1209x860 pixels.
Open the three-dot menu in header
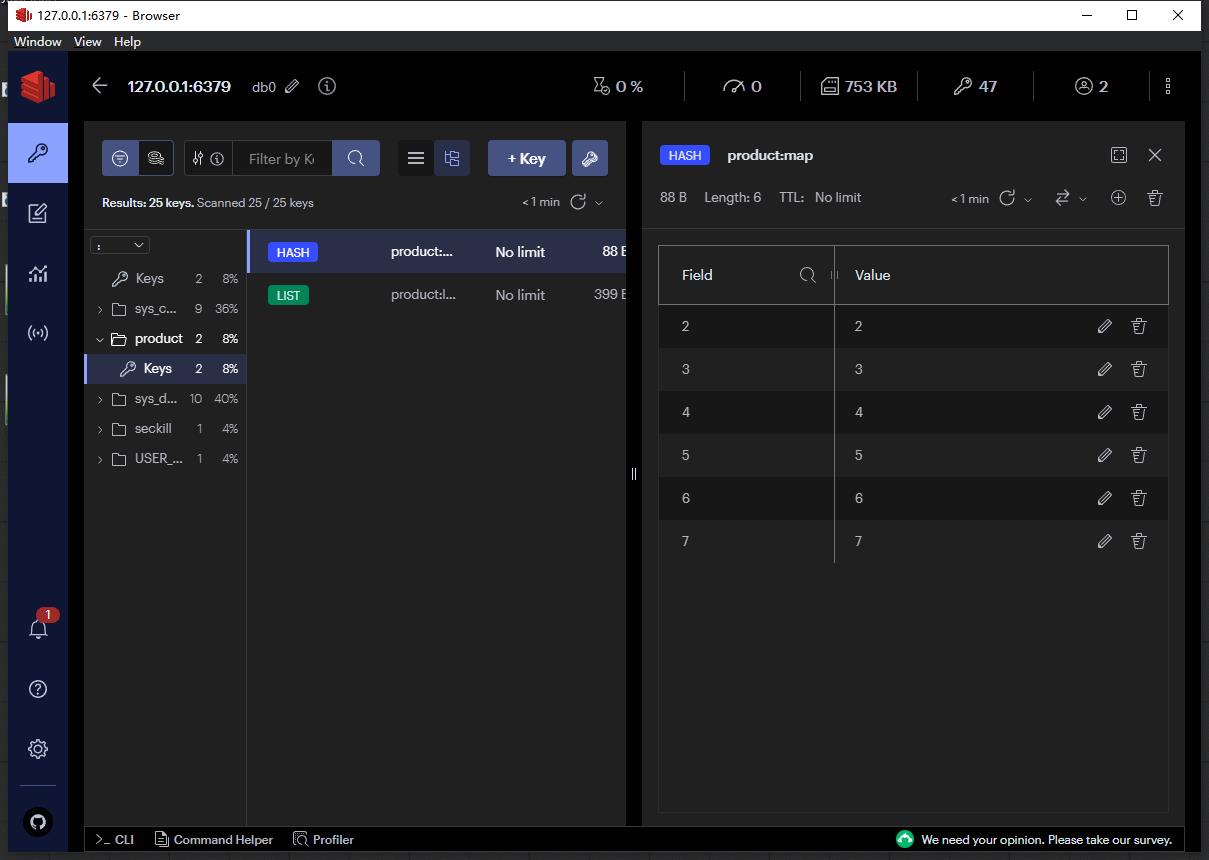pyautogui.click(x=1168, y=86)
